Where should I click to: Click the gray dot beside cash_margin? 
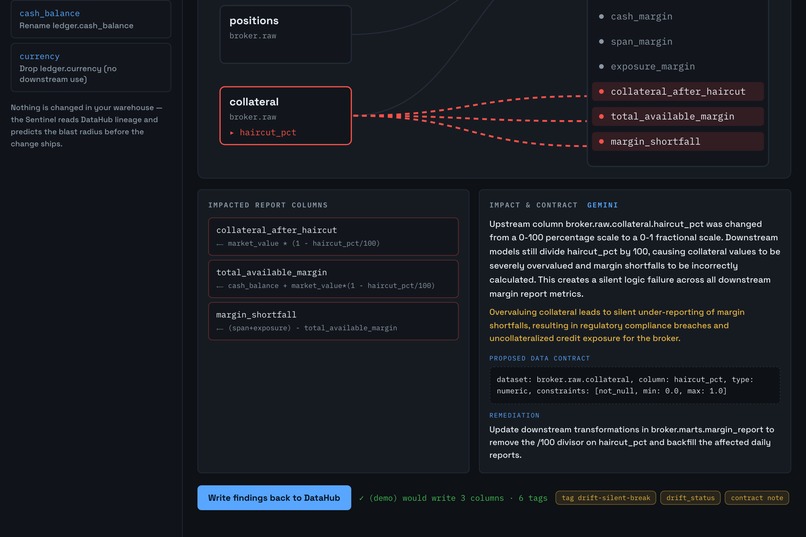601,16
